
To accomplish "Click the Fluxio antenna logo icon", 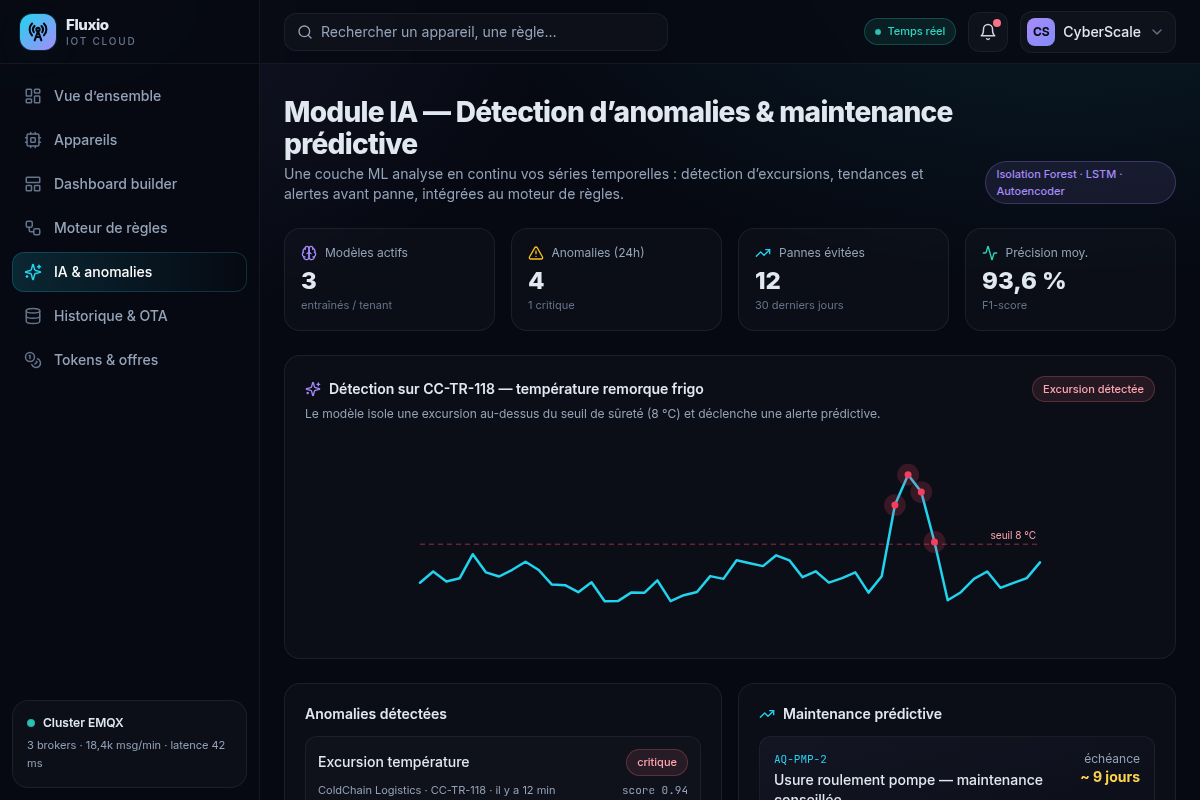I will coord(38,32).
